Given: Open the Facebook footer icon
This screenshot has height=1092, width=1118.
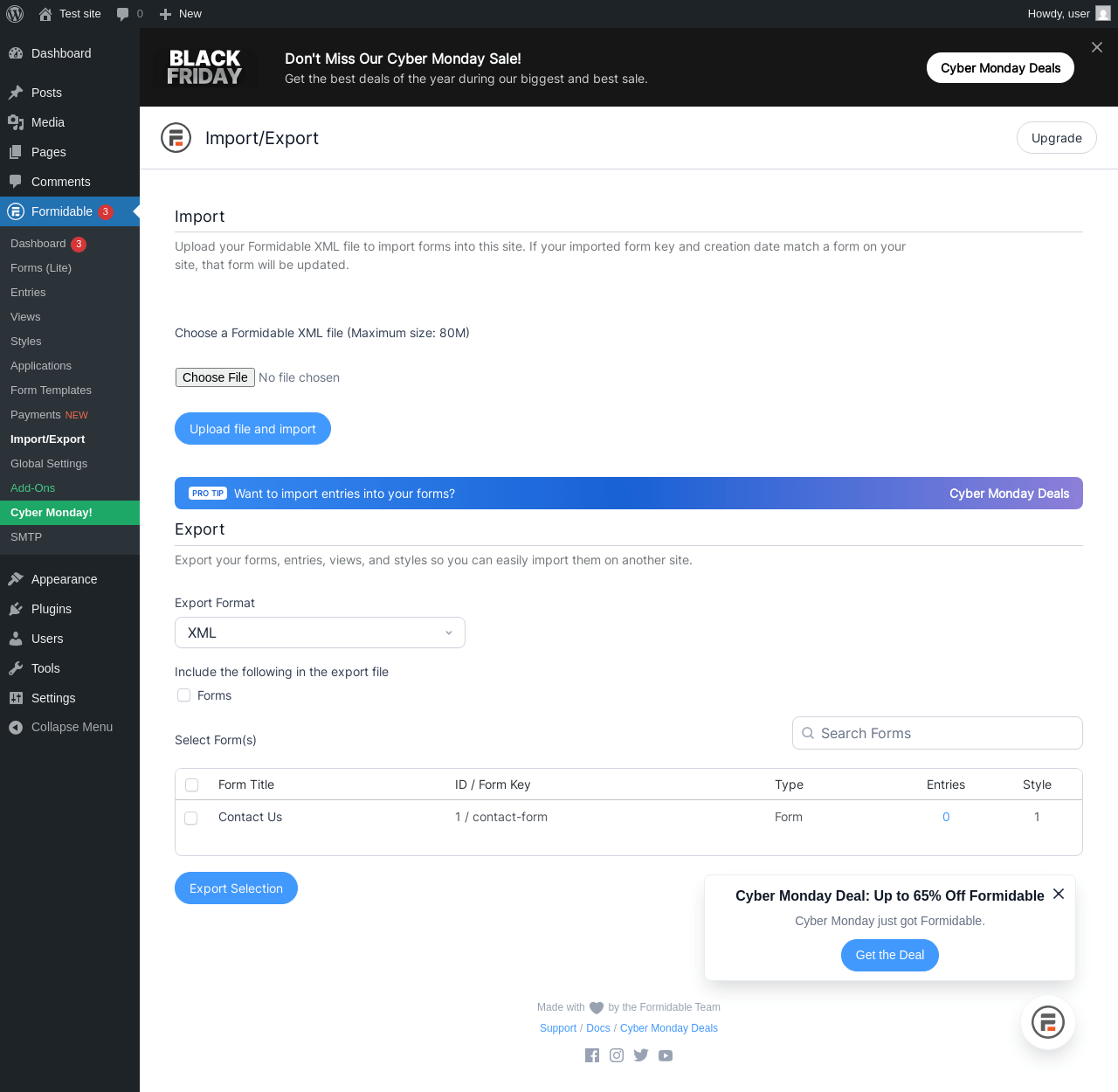Looking at the screenshot, I should (x=592, y=1055).
